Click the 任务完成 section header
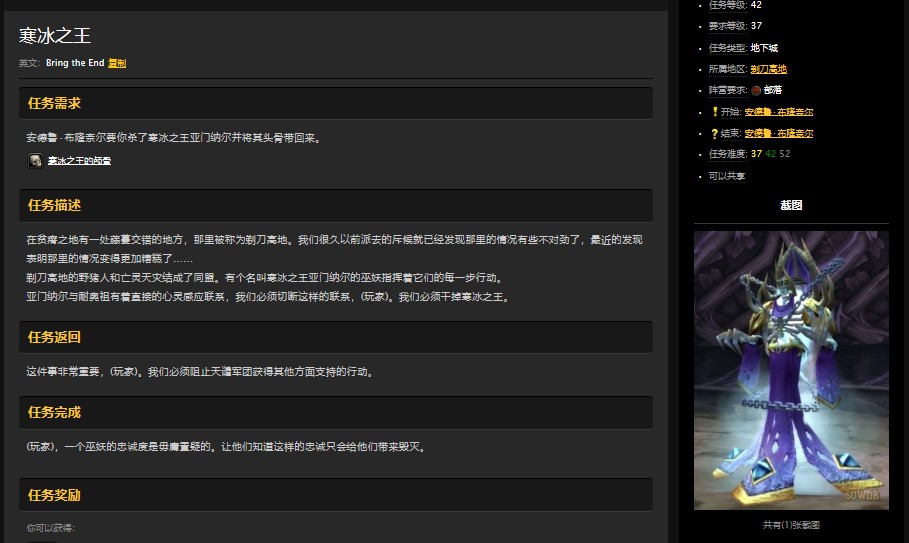Screen dimensions: 909x543 pyautogui.click(x=55, y=412)
